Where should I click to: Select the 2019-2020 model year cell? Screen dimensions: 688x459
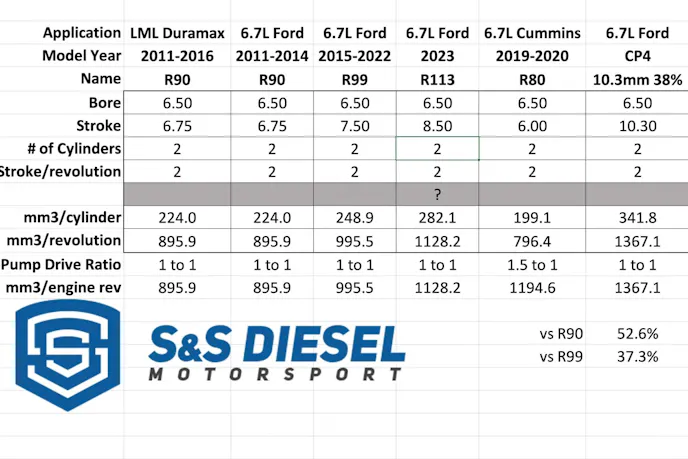[x=532, y=56]
